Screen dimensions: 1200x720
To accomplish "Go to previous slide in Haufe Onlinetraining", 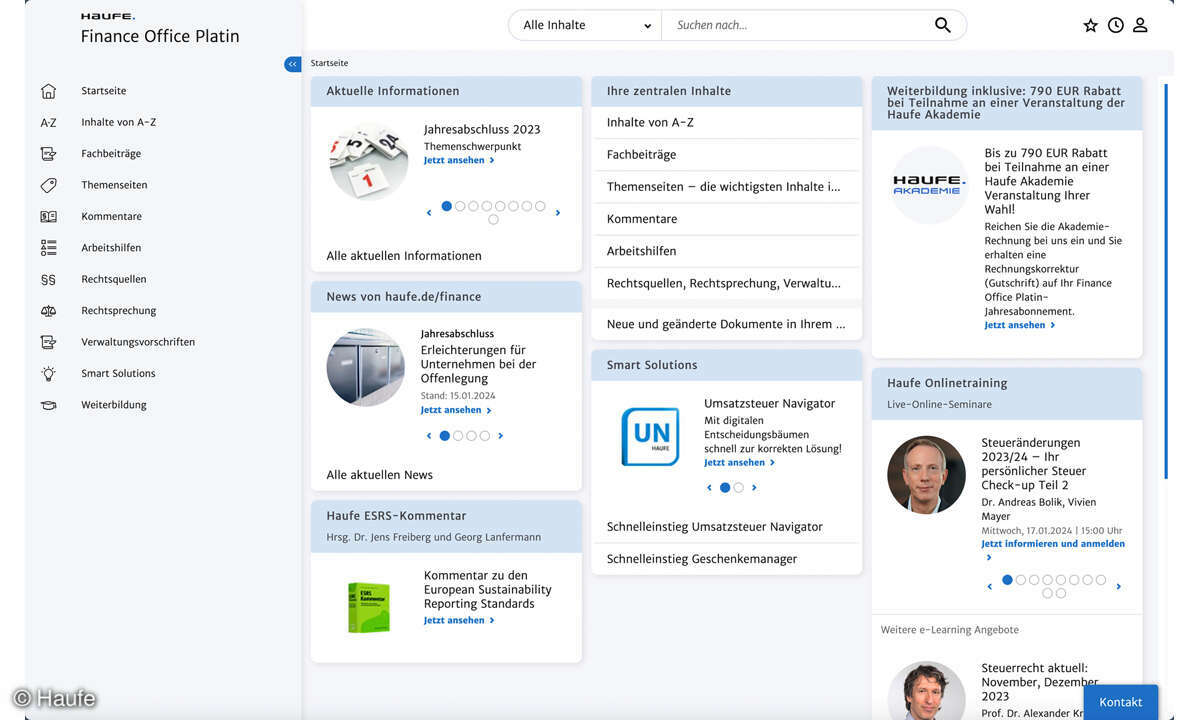I will coord(990,587).
